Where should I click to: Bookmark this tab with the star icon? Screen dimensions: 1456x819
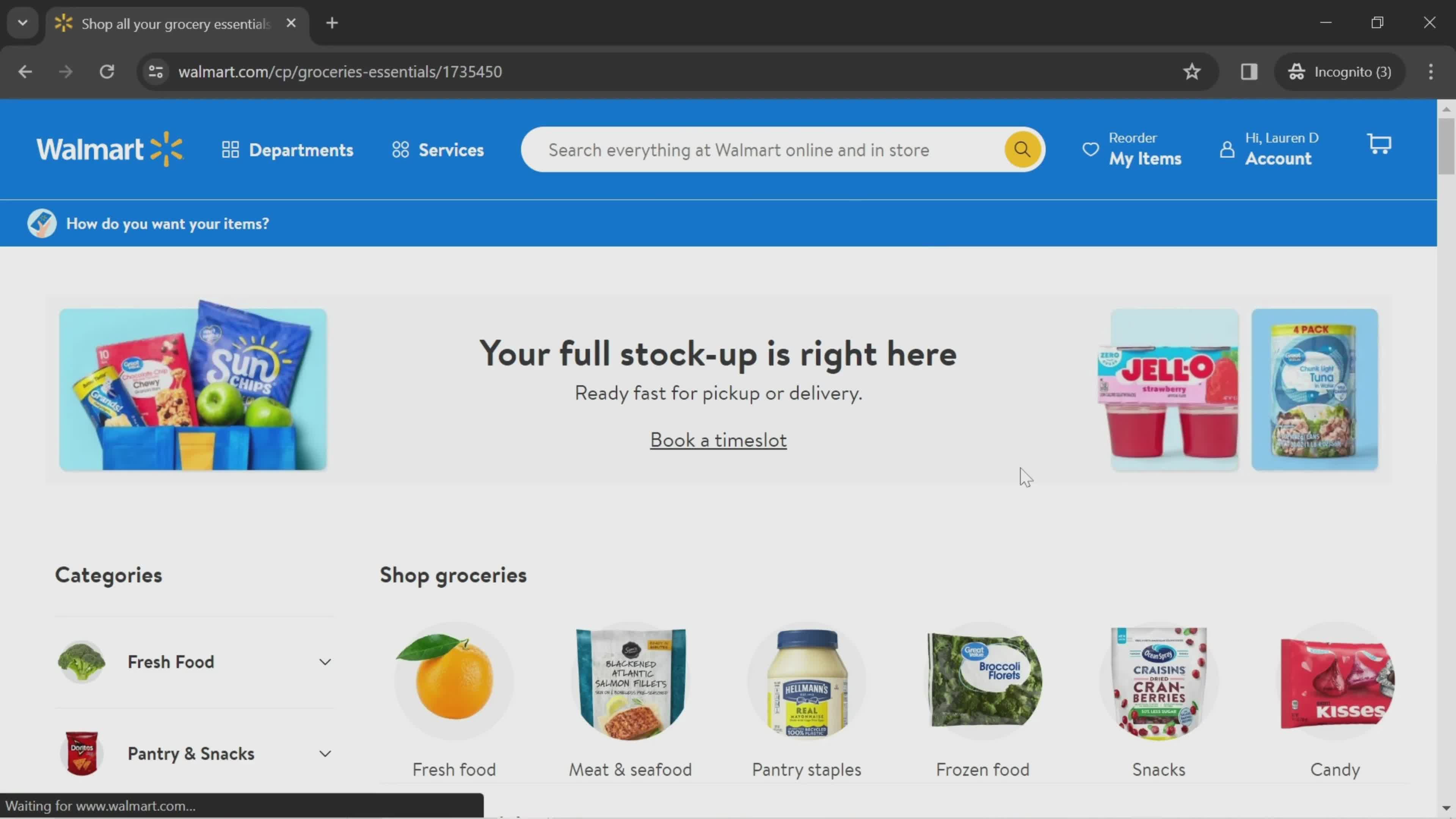coord(1191,72)
